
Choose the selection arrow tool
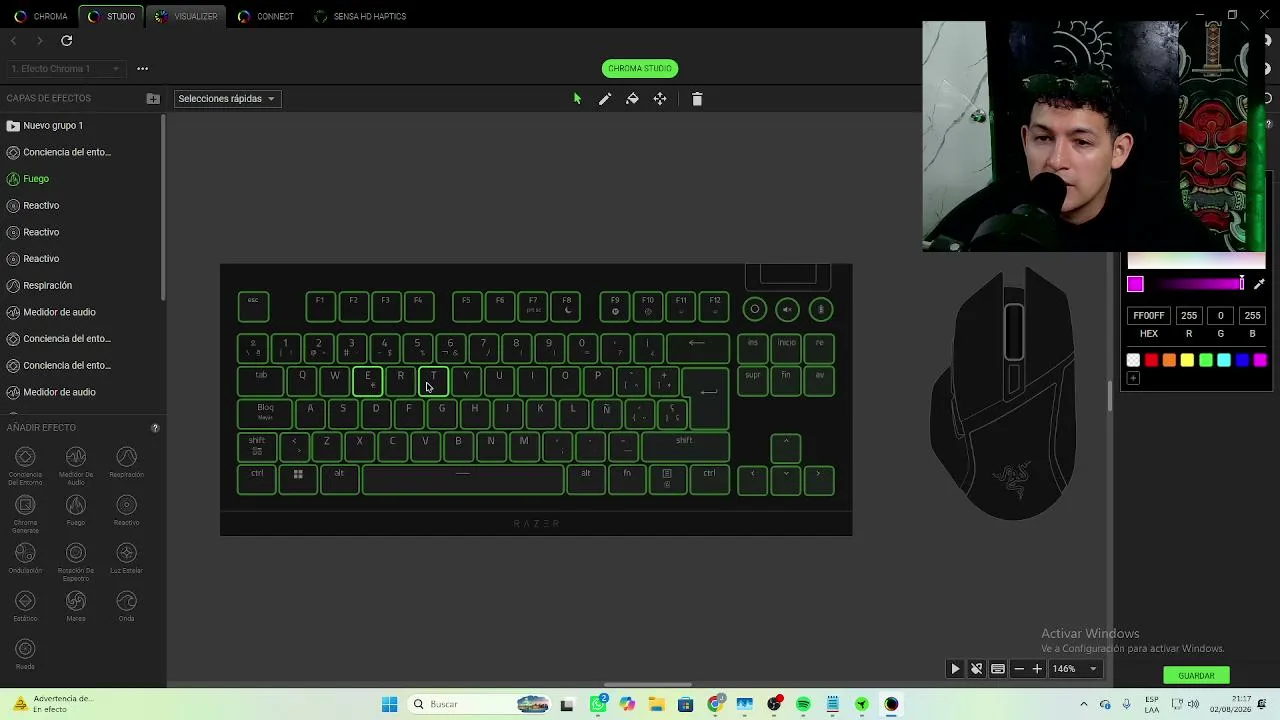tap(577, 99)
